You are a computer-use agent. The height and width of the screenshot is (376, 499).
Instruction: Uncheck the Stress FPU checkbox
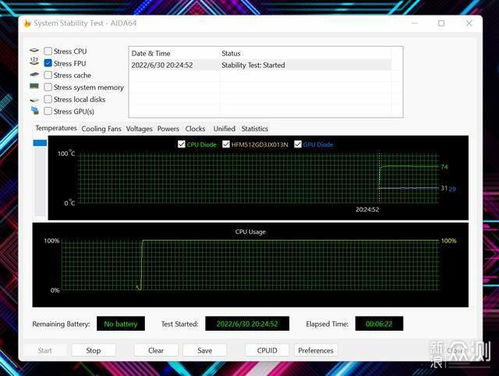48,63
